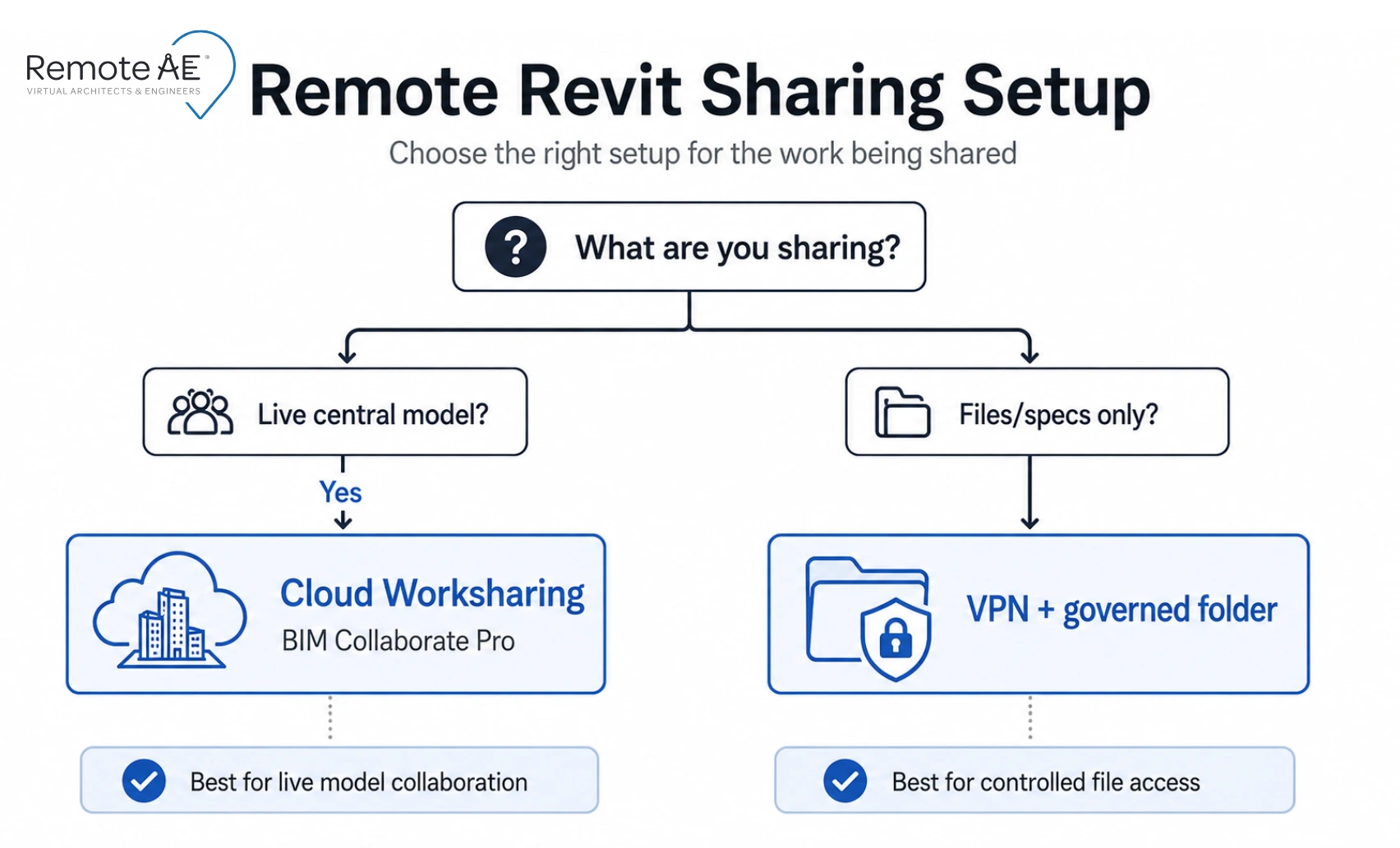Open the VPN + governed folder card

coord(1038,614)
